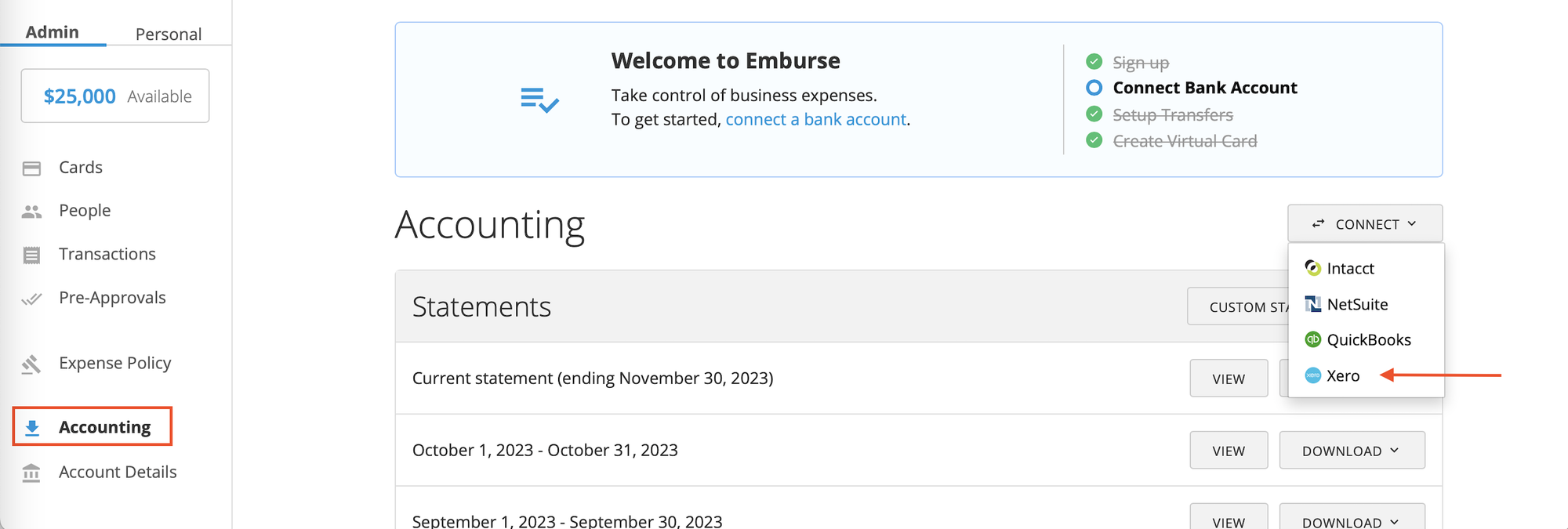The width and height of the screenshot is (1568, 529).
Task: Click the sync arrows icon on Connect button
Action: pyautogui.click(x=1317, y=223)
